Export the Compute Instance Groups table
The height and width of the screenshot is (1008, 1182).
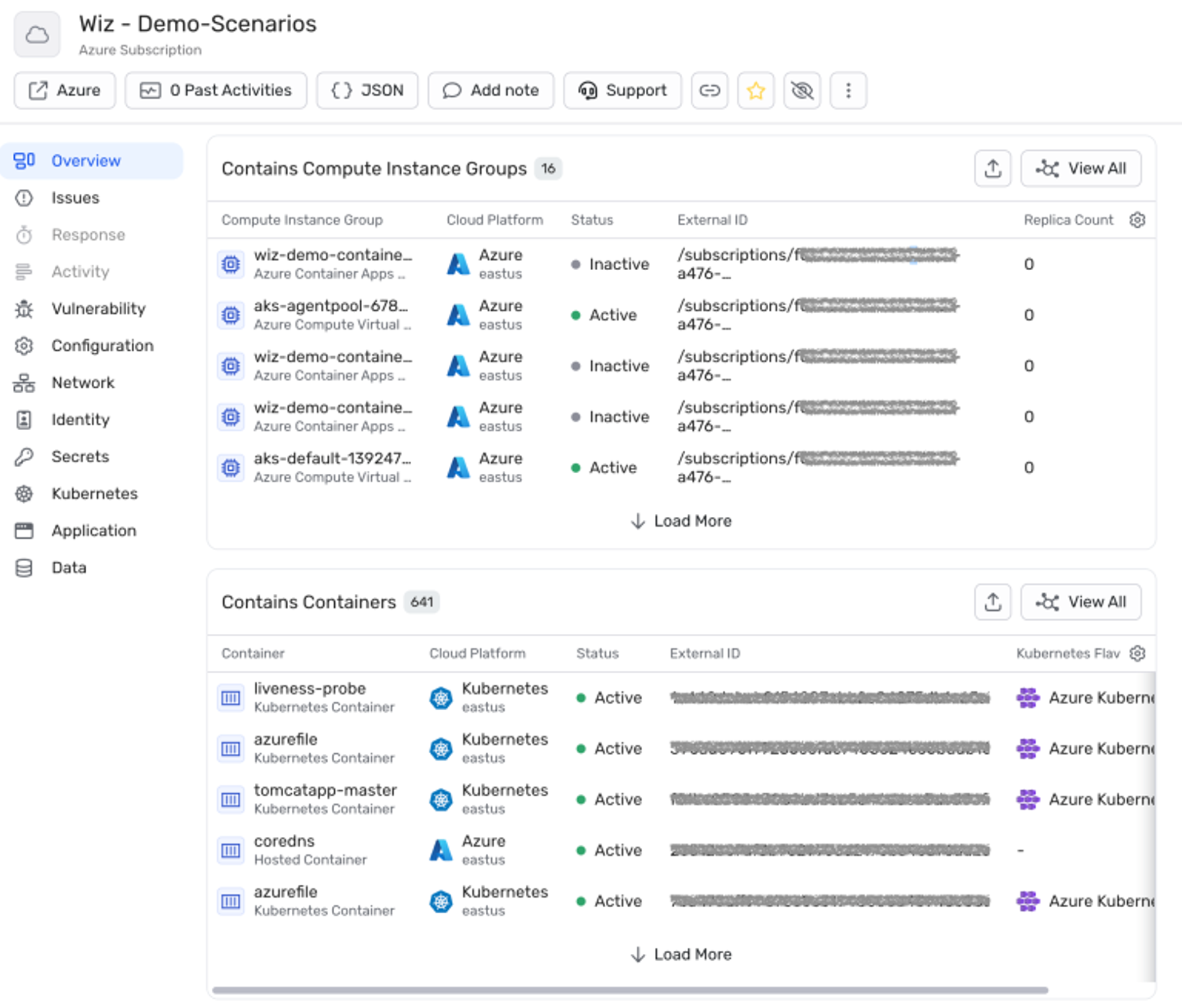[x=992, y=168]
